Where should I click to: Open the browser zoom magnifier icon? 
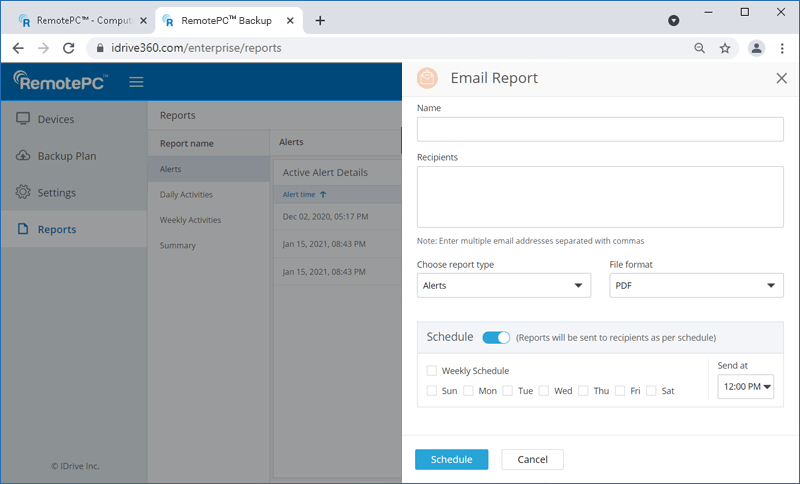[x=699, y=48]
